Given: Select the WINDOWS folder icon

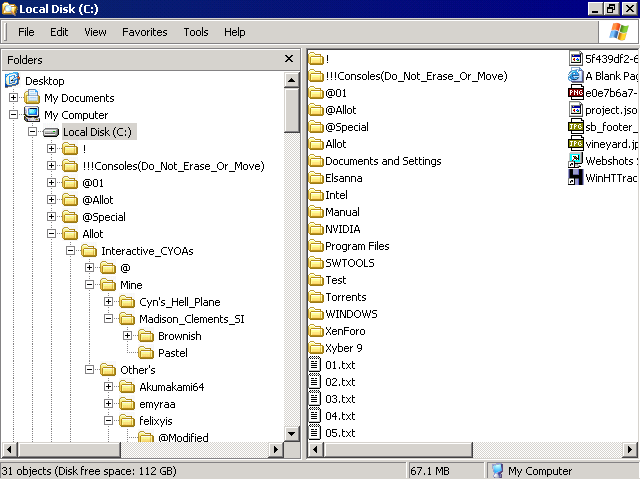Looking at the screenshot, I should [316, 314].
